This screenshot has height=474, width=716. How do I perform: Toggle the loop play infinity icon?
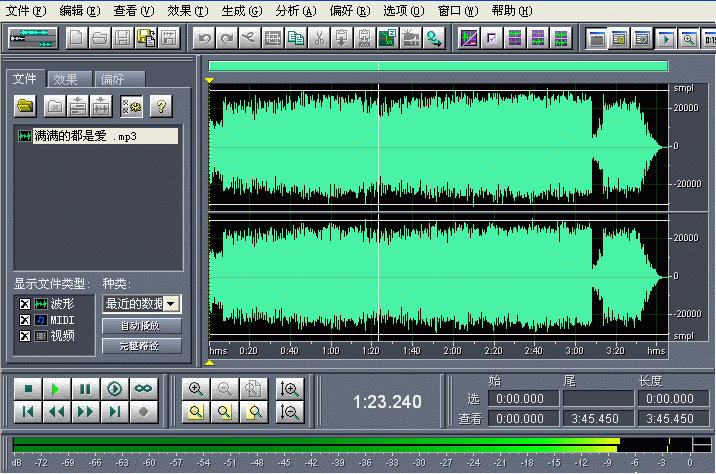coord(144,389)
